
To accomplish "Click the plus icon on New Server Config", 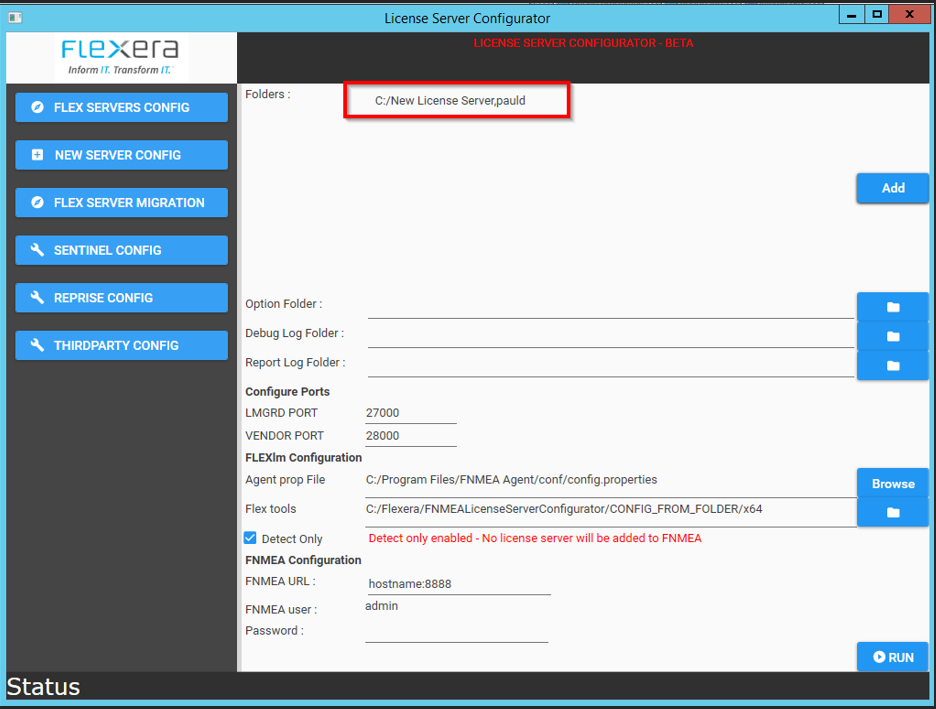I will tap(37, 155).
